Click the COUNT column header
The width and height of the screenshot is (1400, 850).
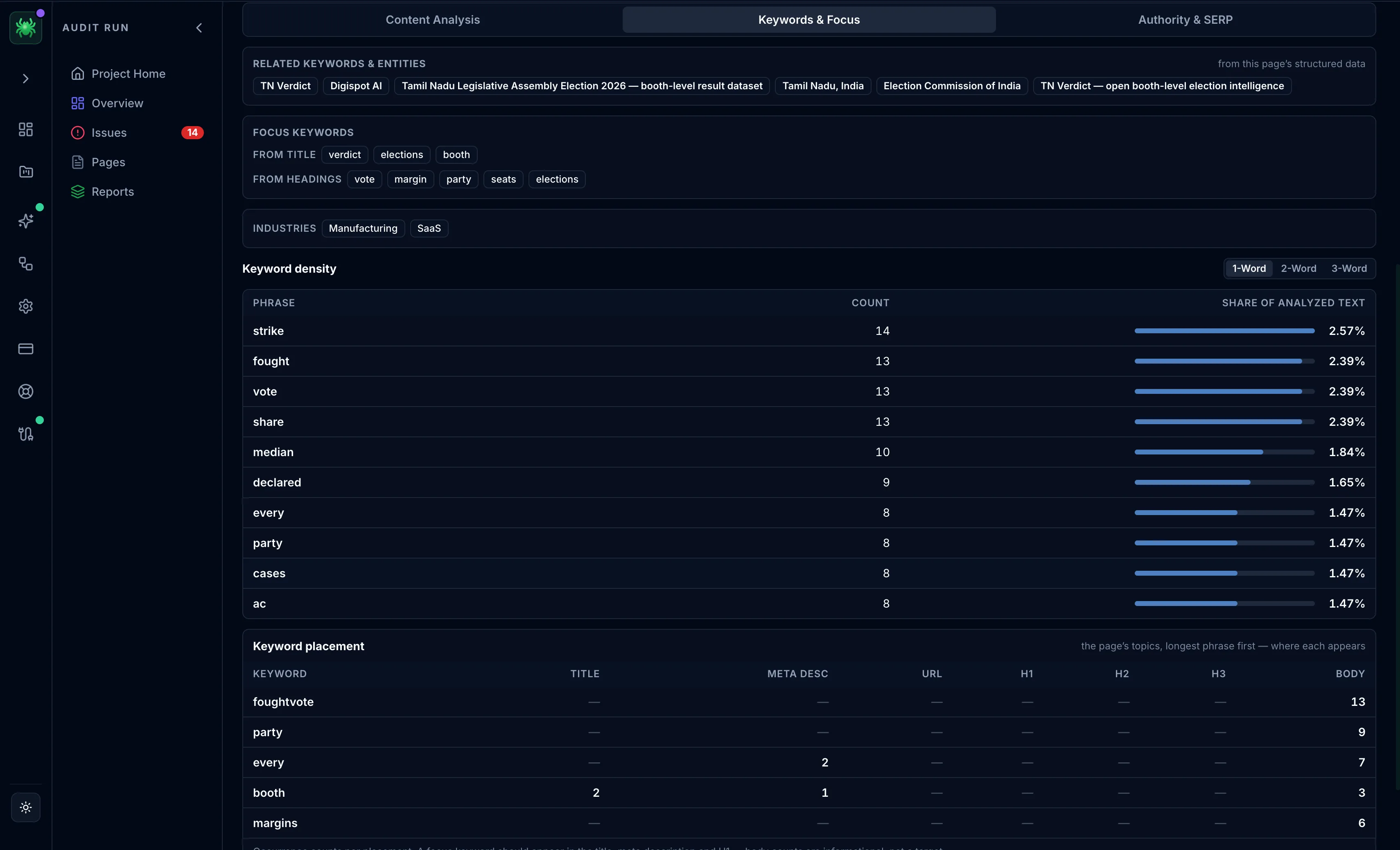point(870,303)
